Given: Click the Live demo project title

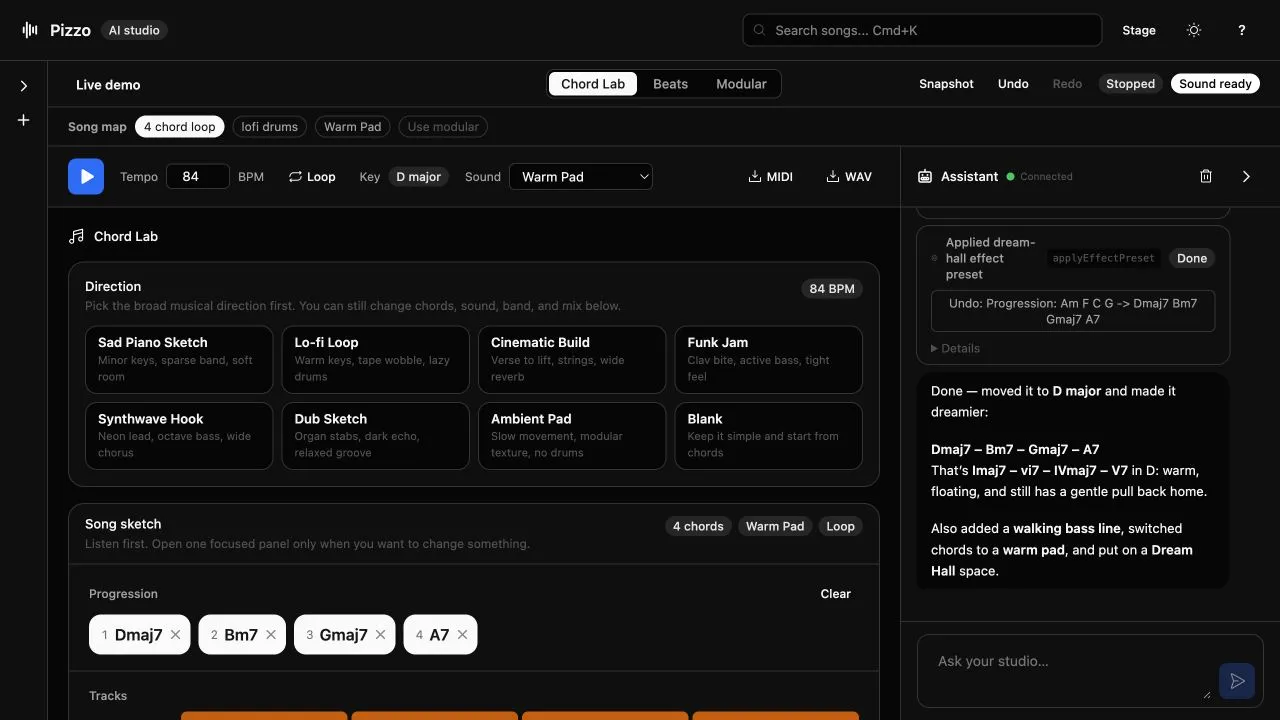Looking at the screenshot, I should click(108, 85).
